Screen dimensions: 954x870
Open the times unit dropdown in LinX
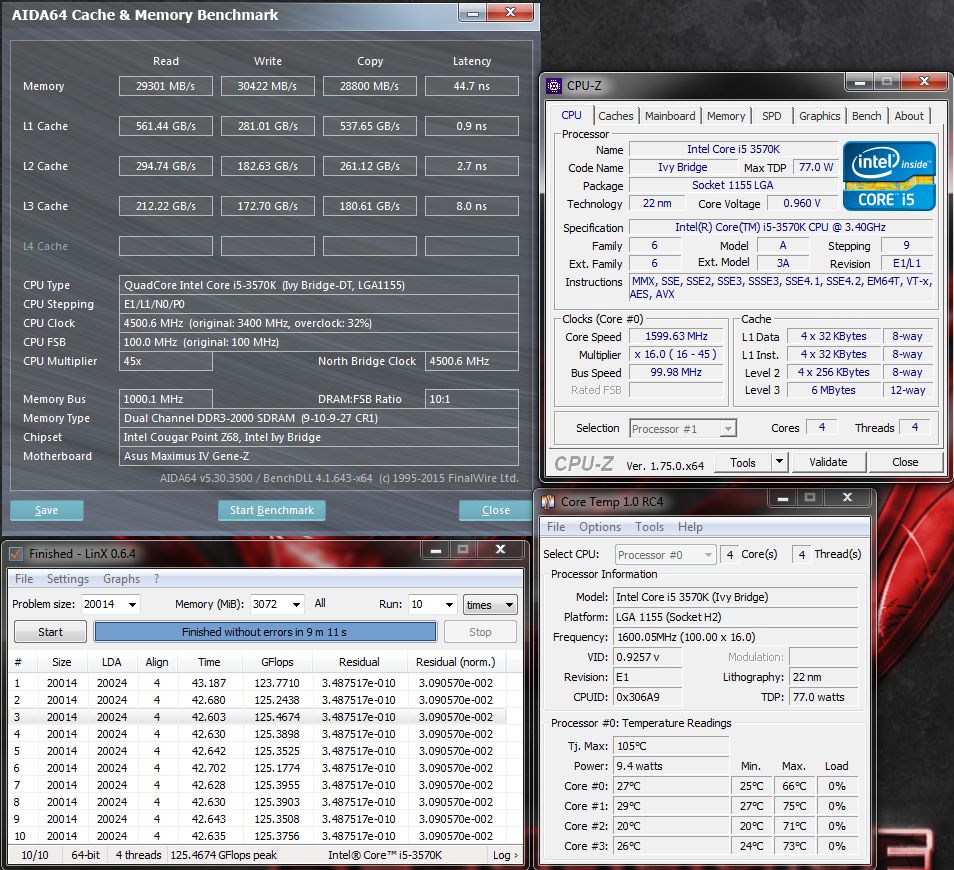pos(490,605)
